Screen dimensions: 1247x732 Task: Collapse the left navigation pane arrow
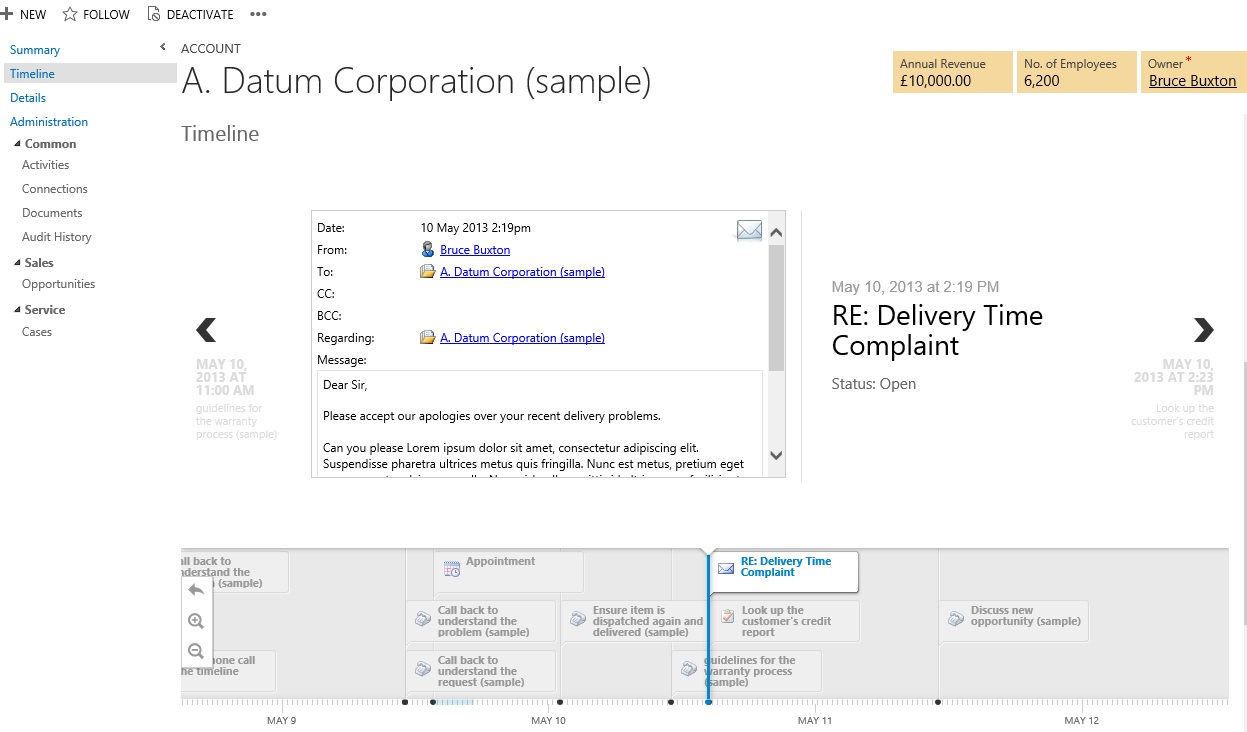coord(163,48)
